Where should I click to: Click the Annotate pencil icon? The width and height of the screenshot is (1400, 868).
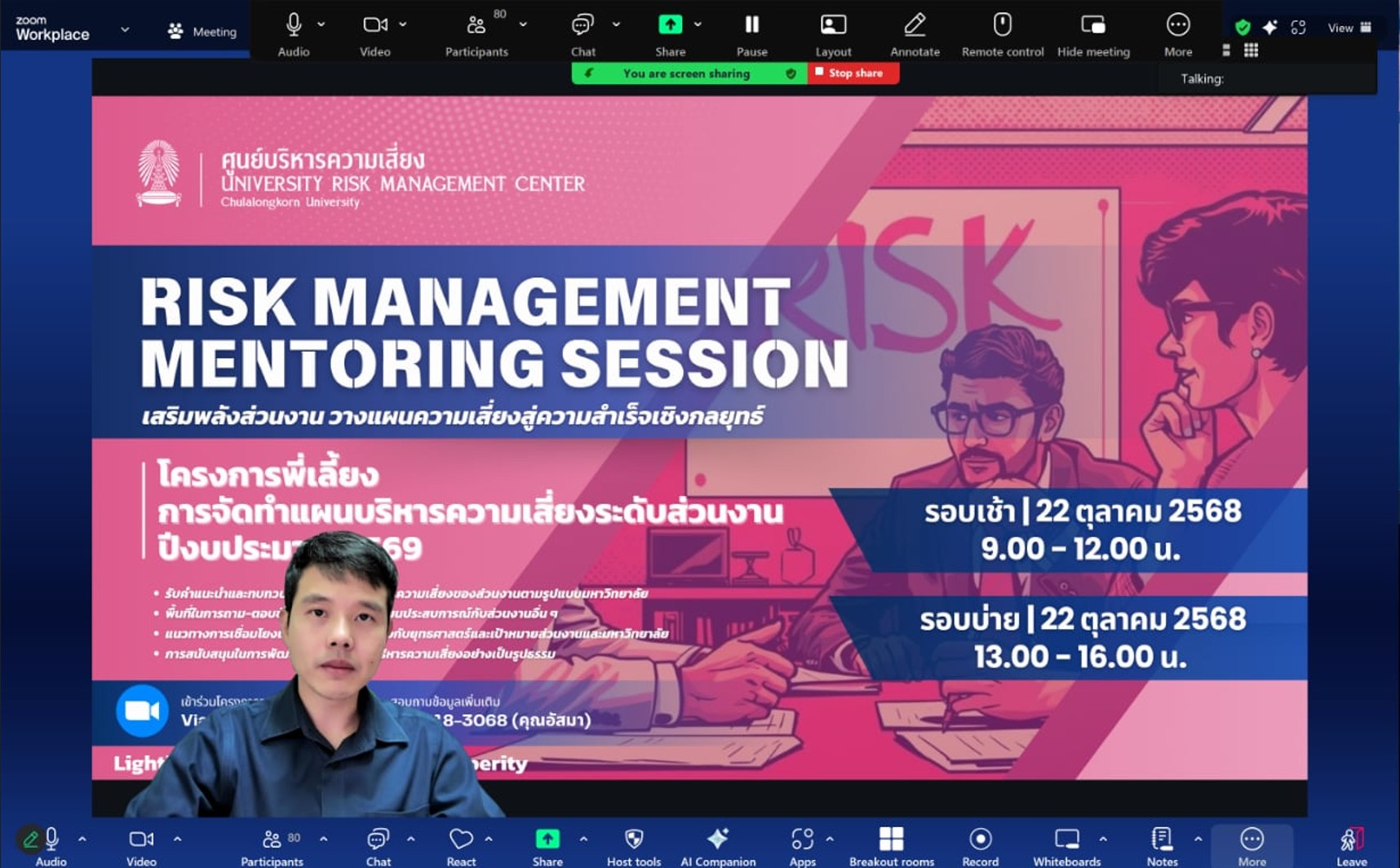(x=915, y=26)
